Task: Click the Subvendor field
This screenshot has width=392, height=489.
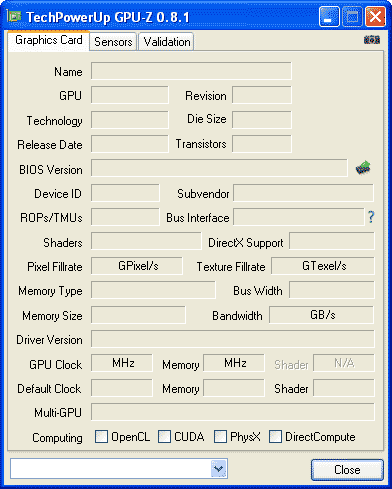Action: (303, 193)
